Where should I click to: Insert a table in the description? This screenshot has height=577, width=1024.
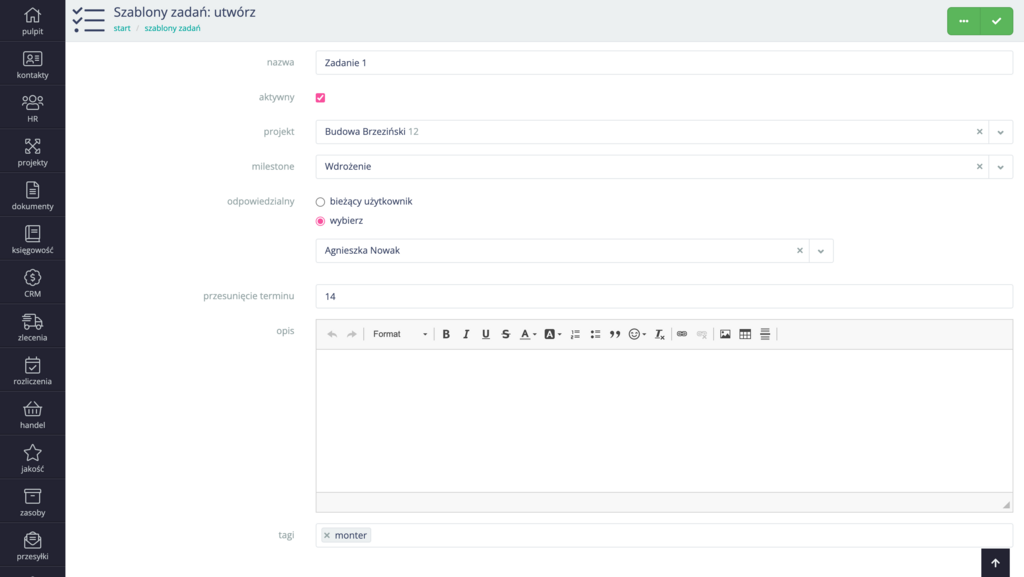click(x=745, y=334)
